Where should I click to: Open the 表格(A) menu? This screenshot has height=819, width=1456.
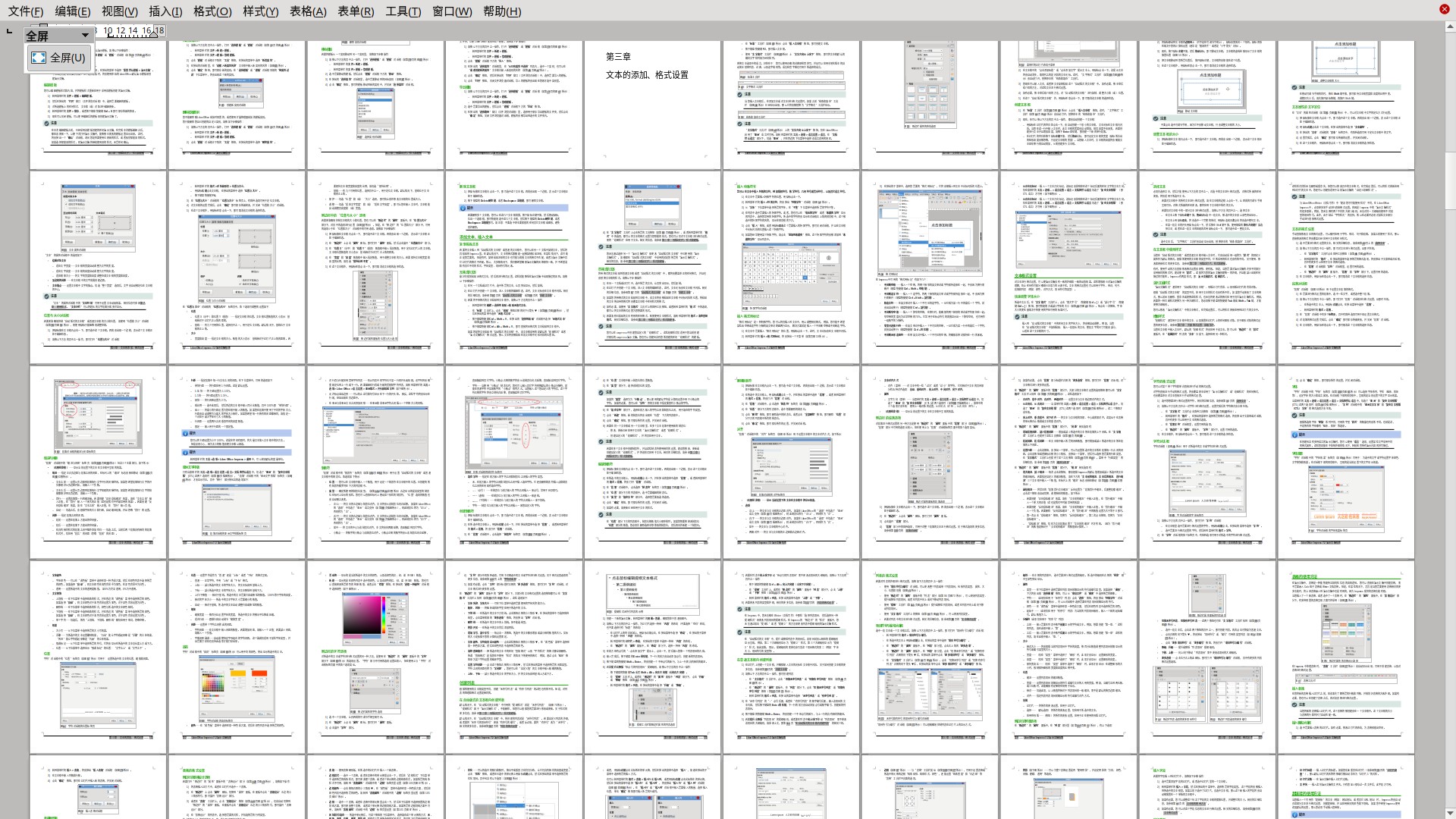(x=308, y=11)
